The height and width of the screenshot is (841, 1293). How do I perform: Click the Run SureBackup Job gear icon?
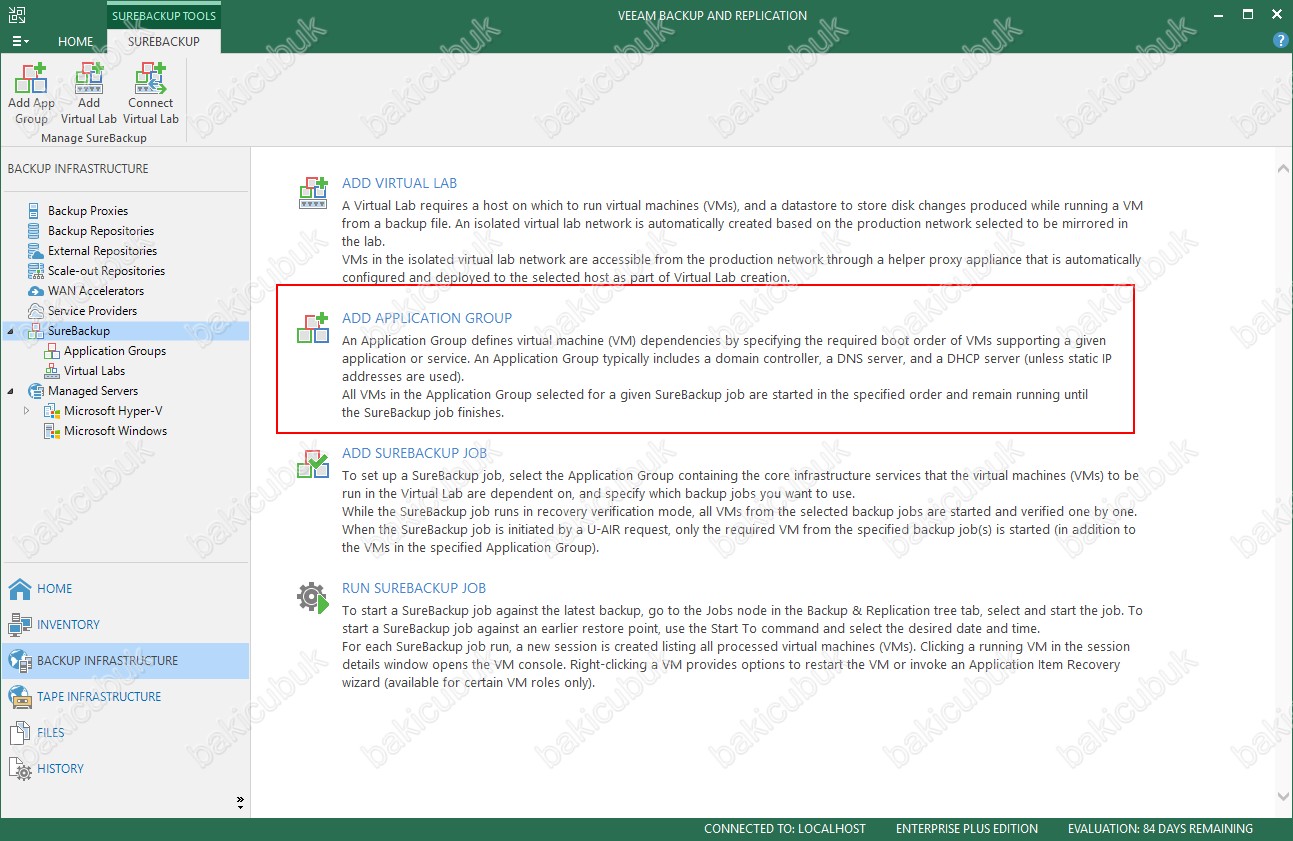point(313,598)
